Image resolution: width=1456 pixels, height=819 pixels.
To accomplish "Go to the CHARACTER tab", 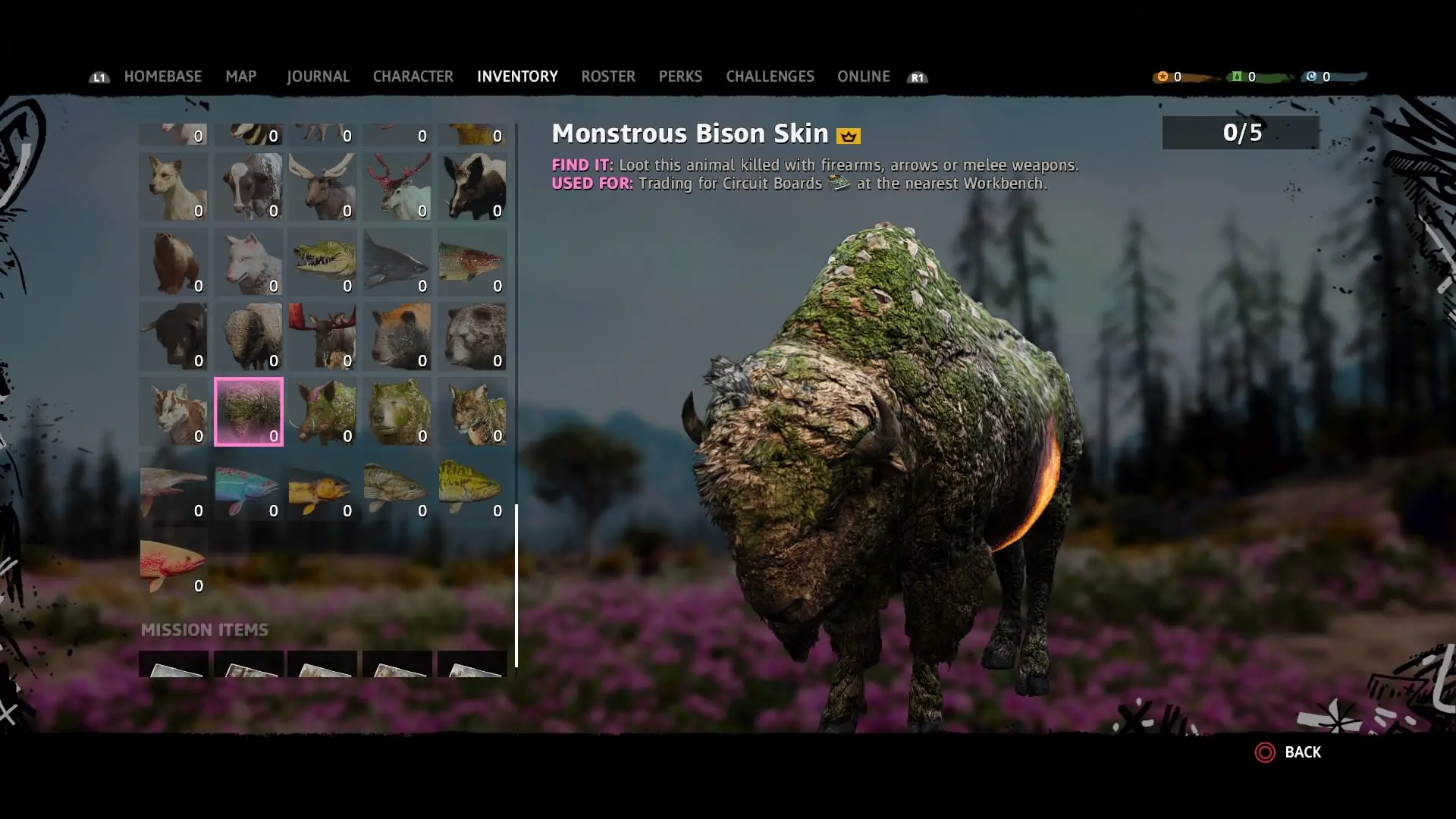I will [x=413, y=77].
